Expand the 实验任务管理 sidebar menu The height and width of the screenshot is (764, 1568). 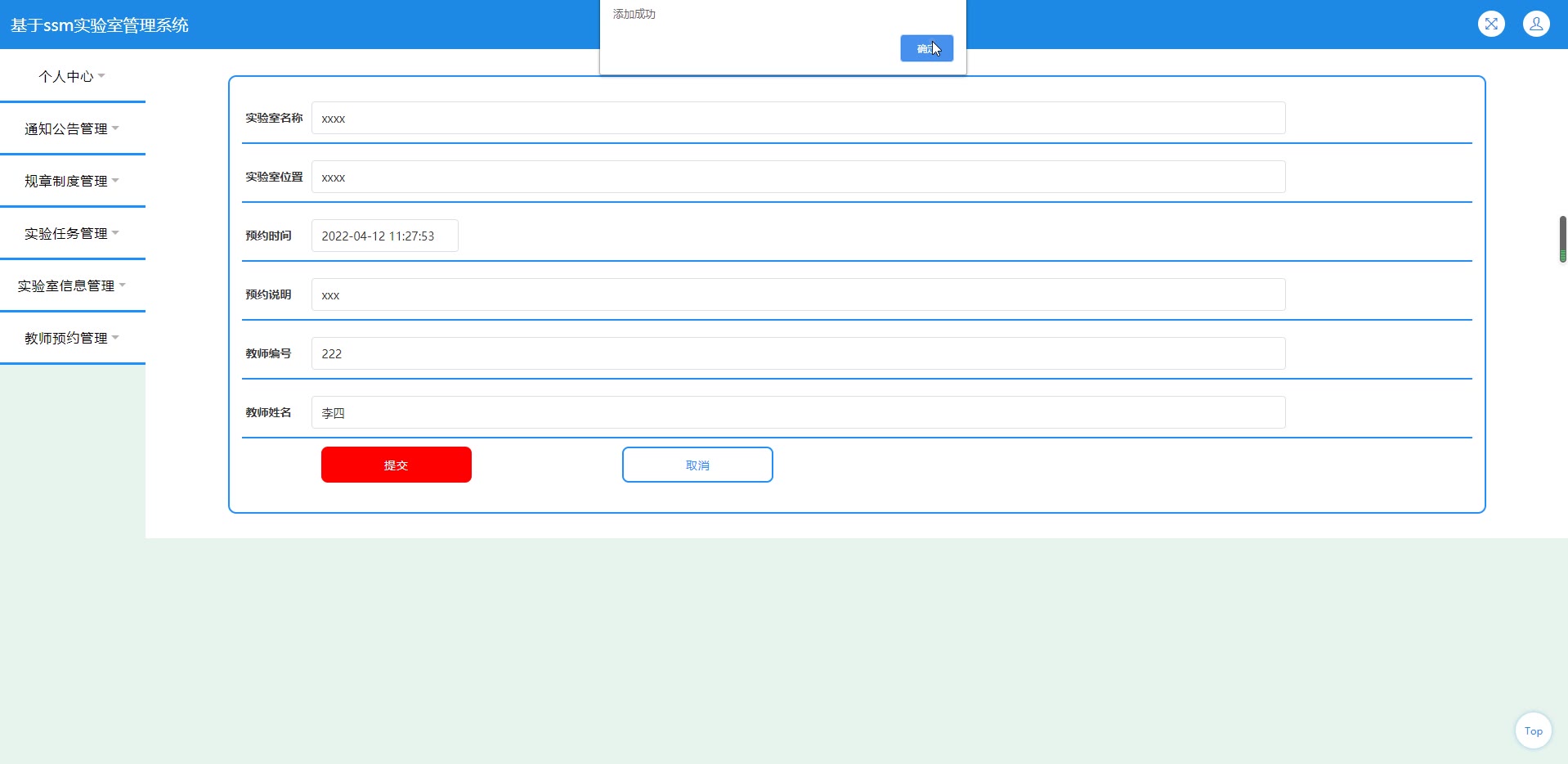(x=73, y=233)
